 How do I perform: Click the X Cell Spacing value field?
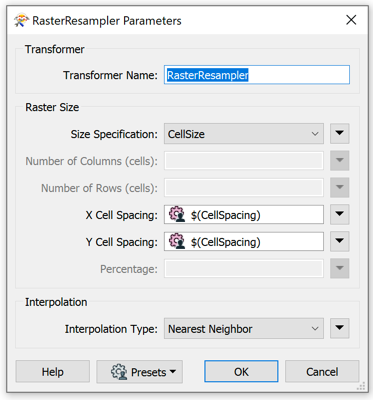pos(244,214)
